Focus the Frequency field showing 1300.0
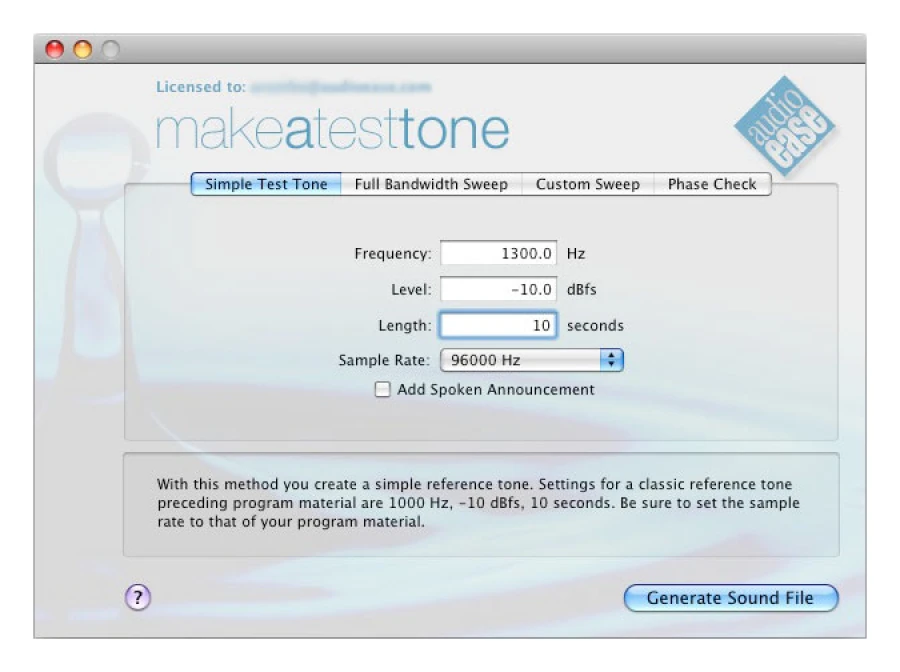This screenshot has height=672, width=900. (x=498, y=253)
